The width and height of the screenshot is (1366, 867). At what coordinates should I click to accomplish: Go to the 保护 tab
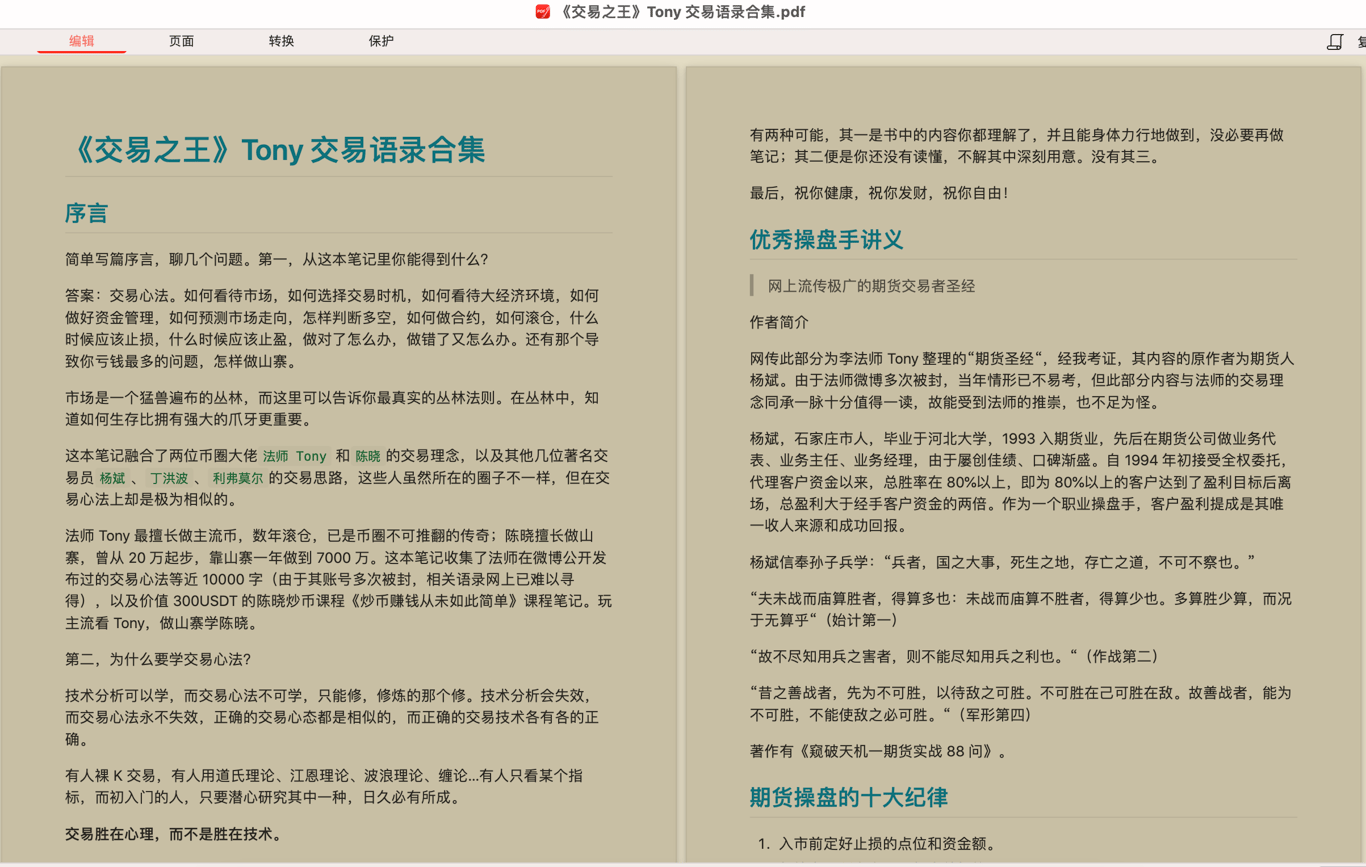[382, 41]
